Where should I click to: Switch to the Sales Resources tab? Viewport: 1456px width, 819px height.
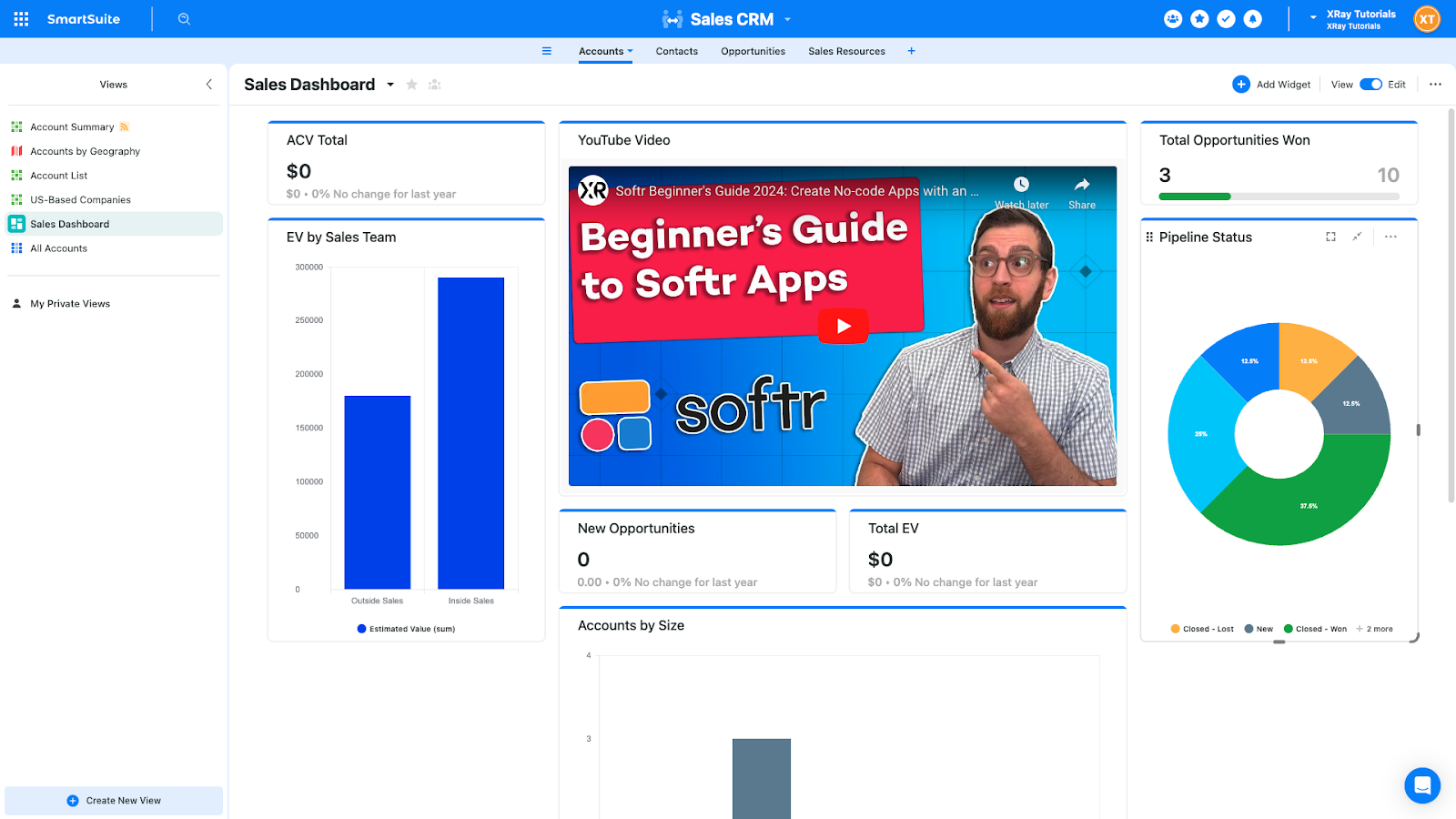point(846,51)
